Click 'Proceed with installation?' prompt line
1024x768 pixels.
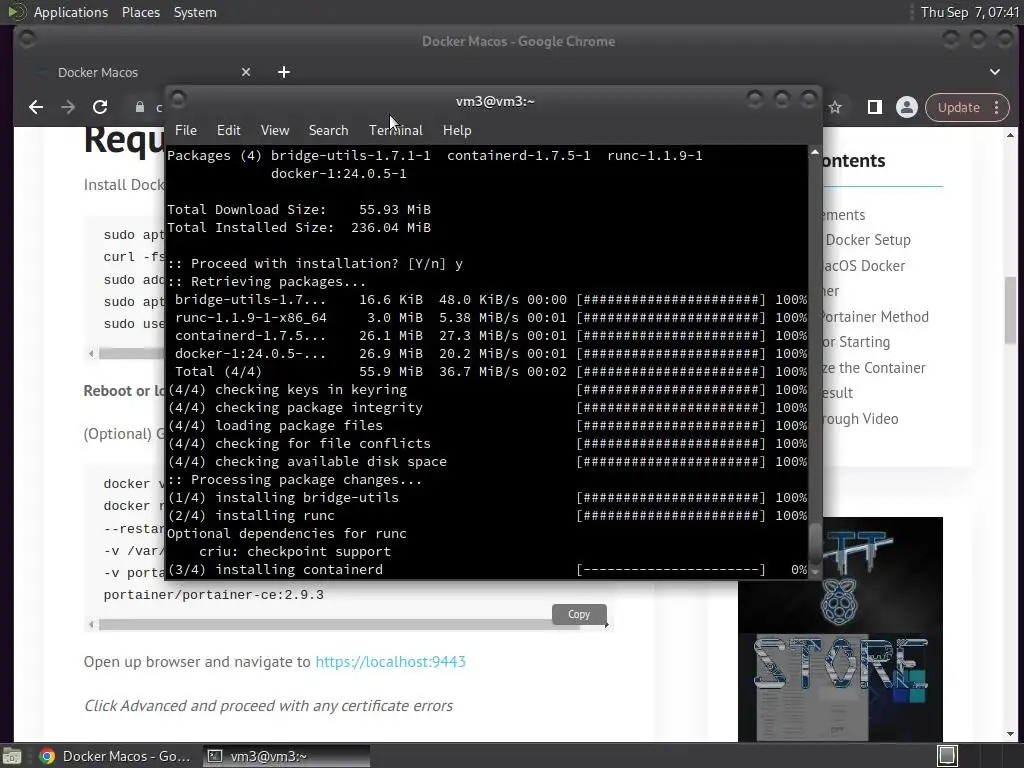pos(315,264)
